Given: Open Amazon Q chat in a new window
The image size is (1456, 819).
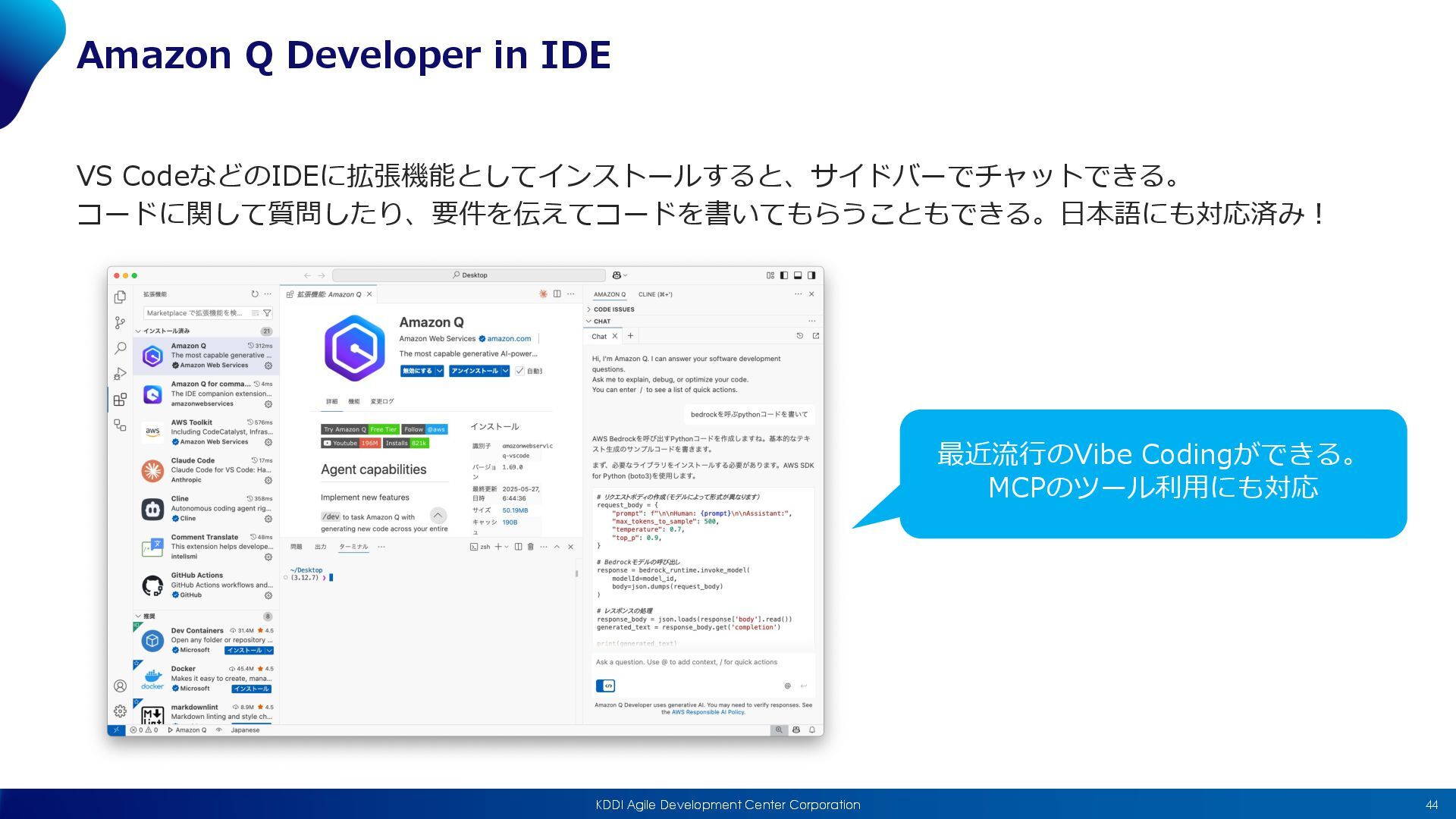Looking at the screenshot, I should coord(816,336).
